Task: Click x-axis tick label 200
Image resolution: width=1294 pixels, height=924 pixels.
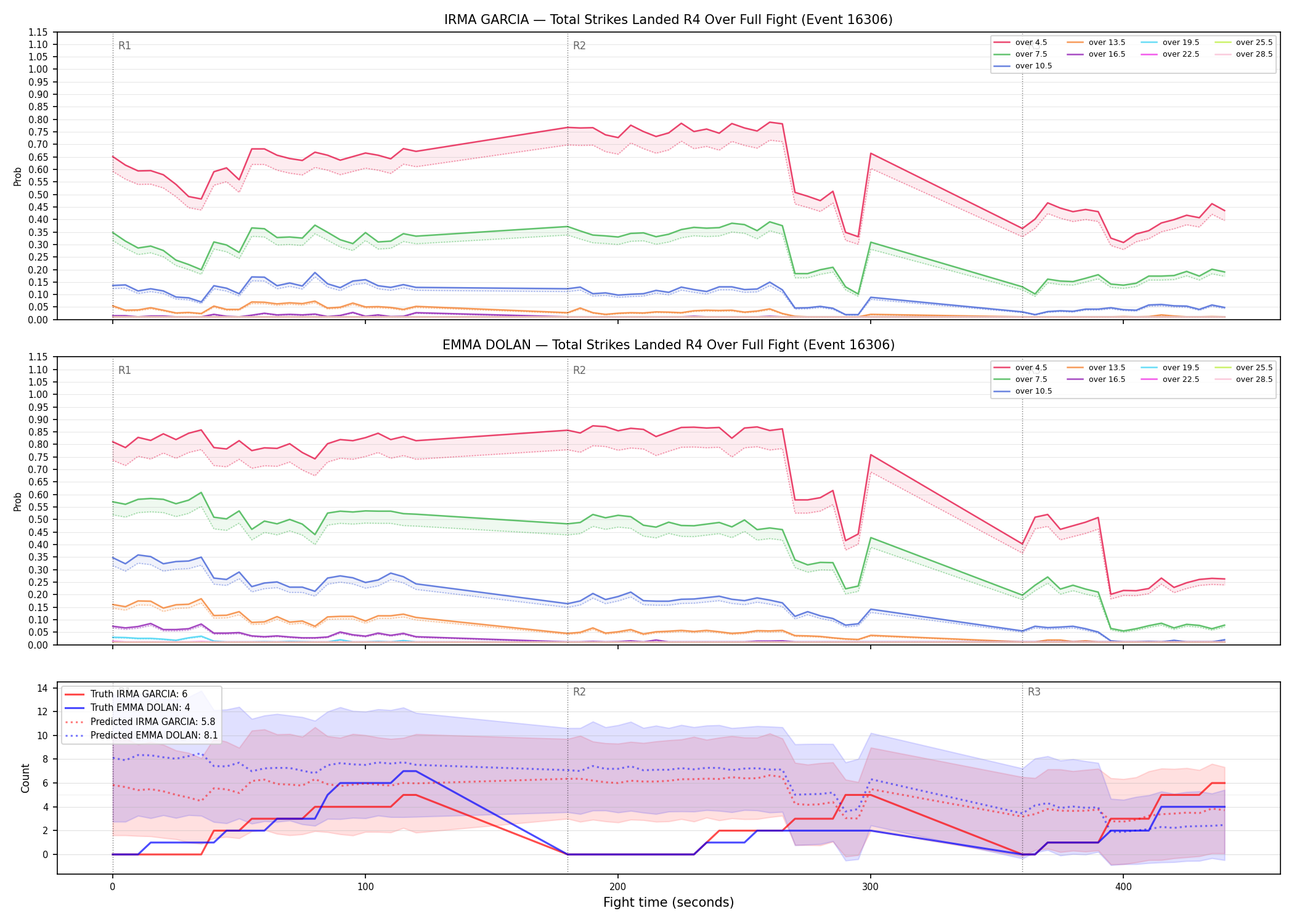Action: point(618,887)
